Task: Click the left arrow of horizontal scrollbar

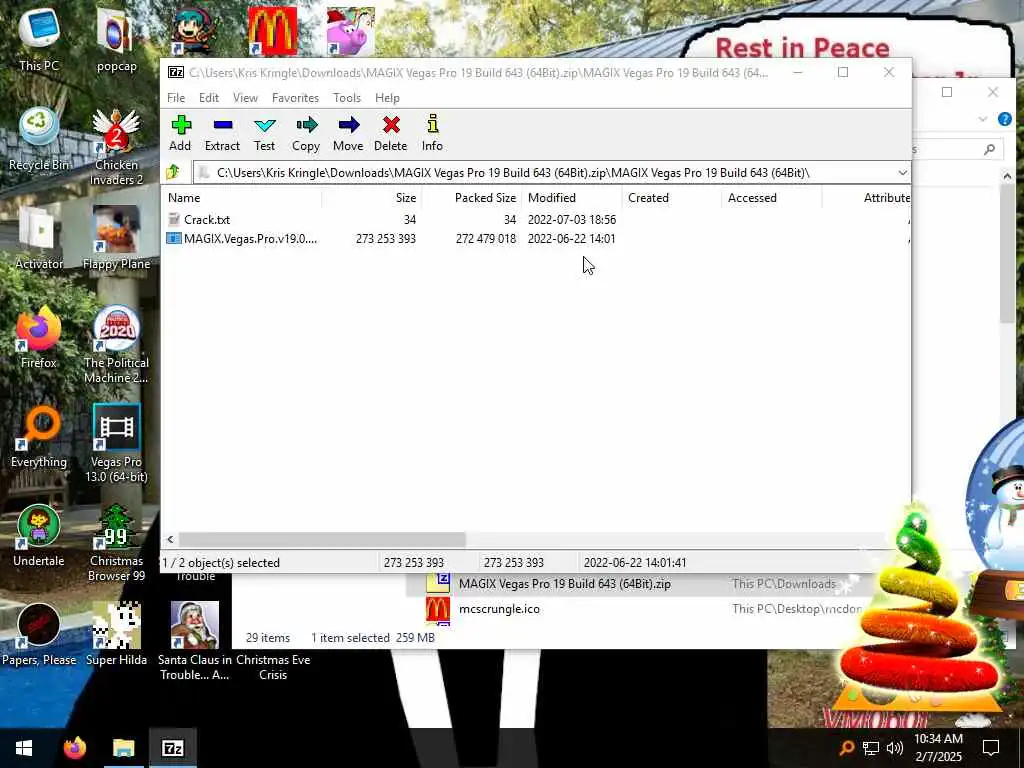Action: pyautogui.click(x=170, y=539)
